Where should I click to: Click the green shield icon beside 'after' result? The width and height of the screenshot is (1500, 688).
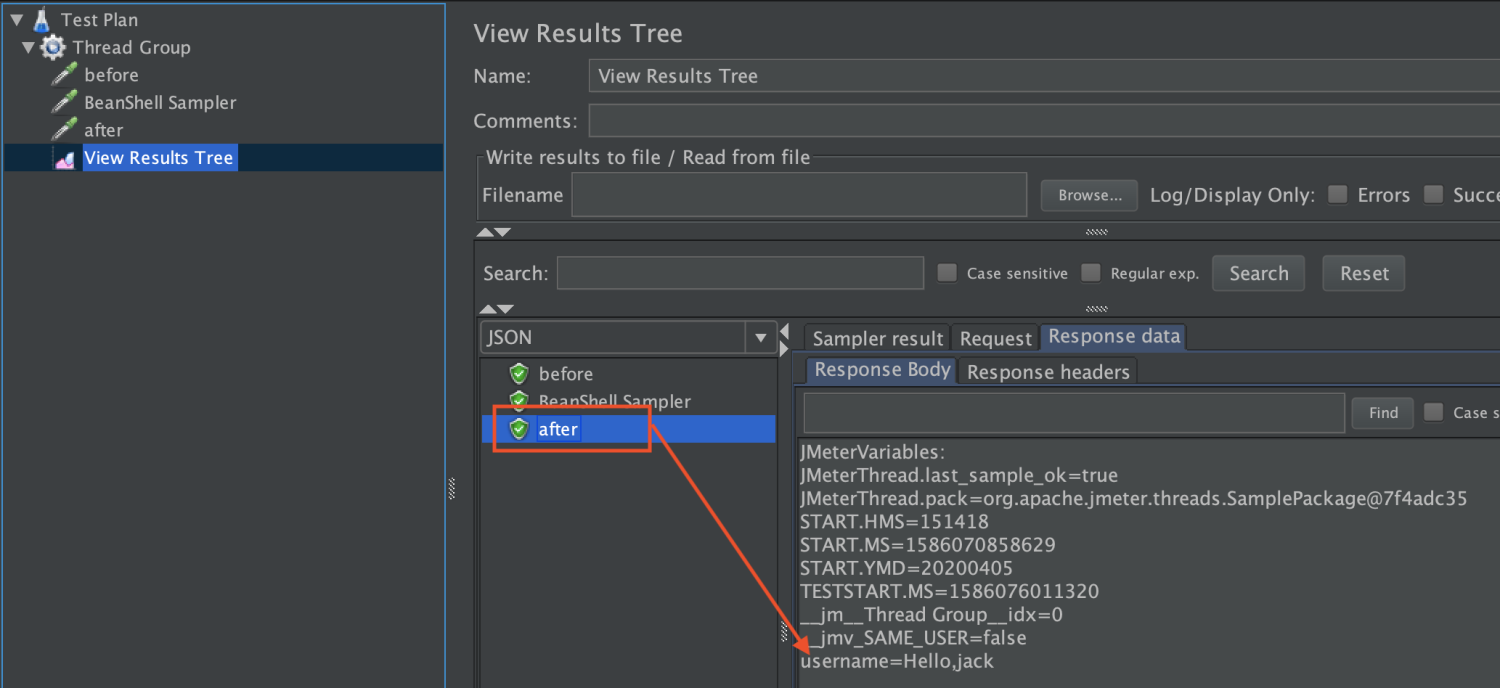(x=518, y=429)
